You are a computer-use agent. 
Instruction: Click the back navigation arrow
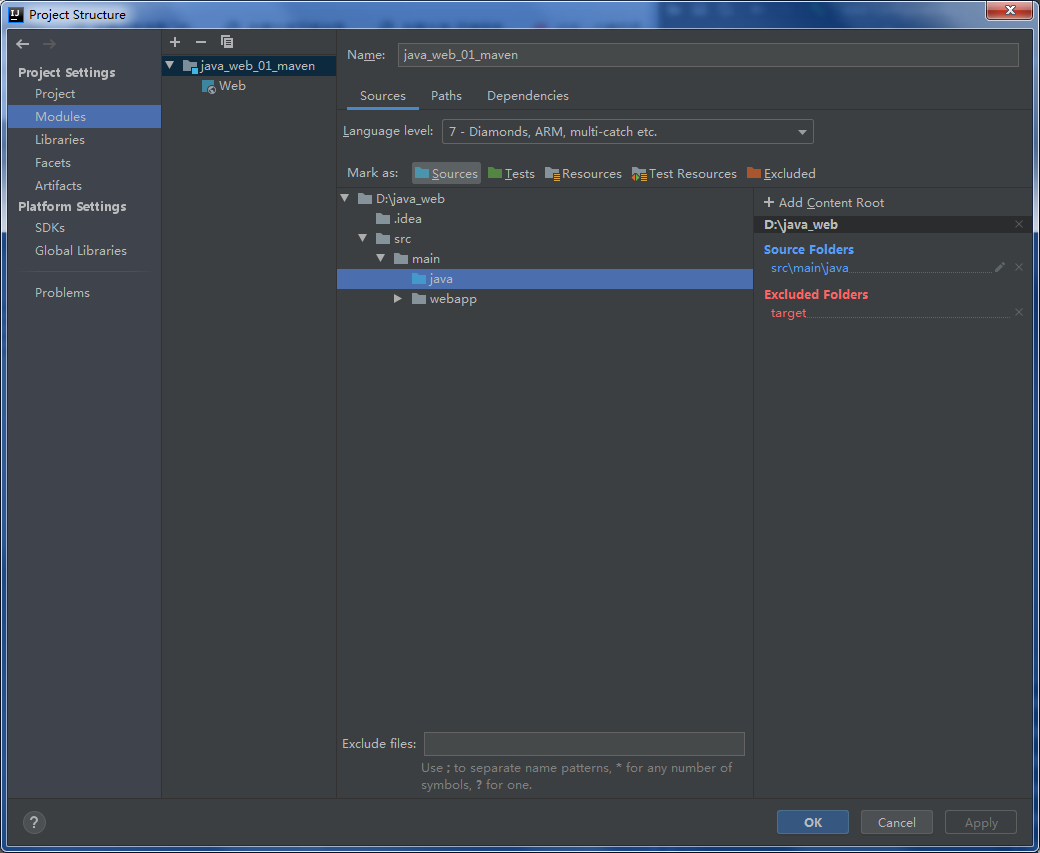[x=22, y=44]
